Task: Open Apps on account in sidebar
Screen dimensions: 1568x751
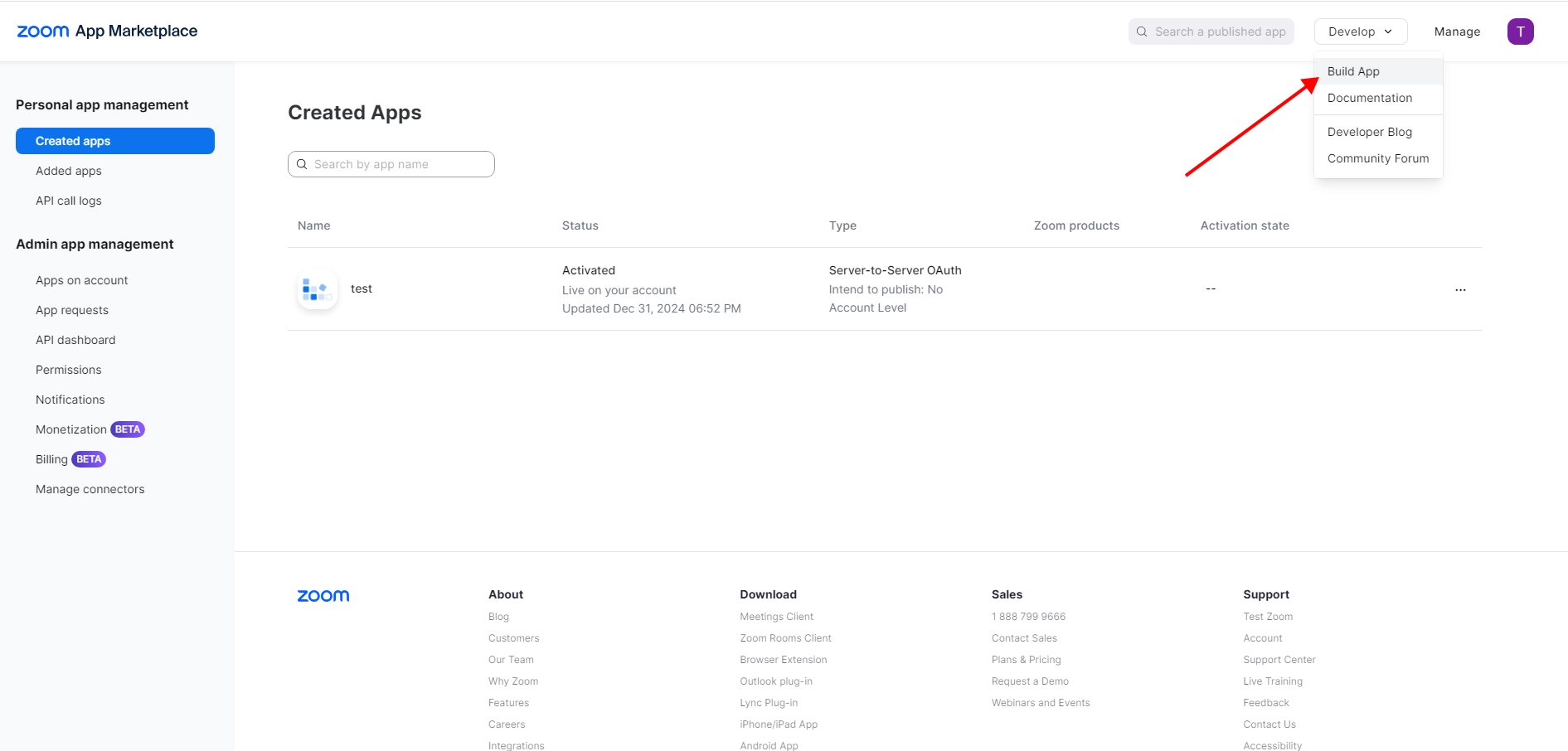Action: [x=82, y=280]
